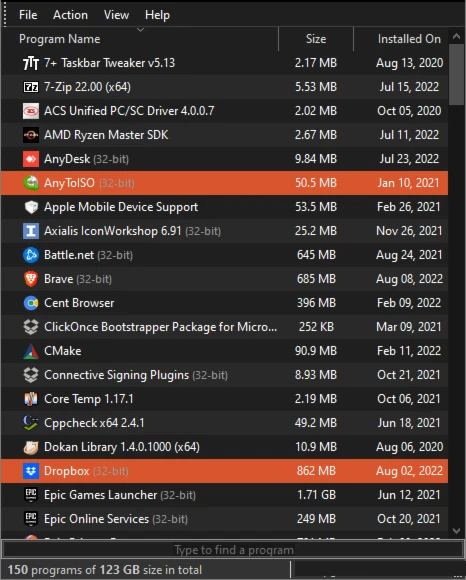The image size is (466, 580).
Task: Select the Apple Mobile Device Support row
Action: tap(224, 207)
